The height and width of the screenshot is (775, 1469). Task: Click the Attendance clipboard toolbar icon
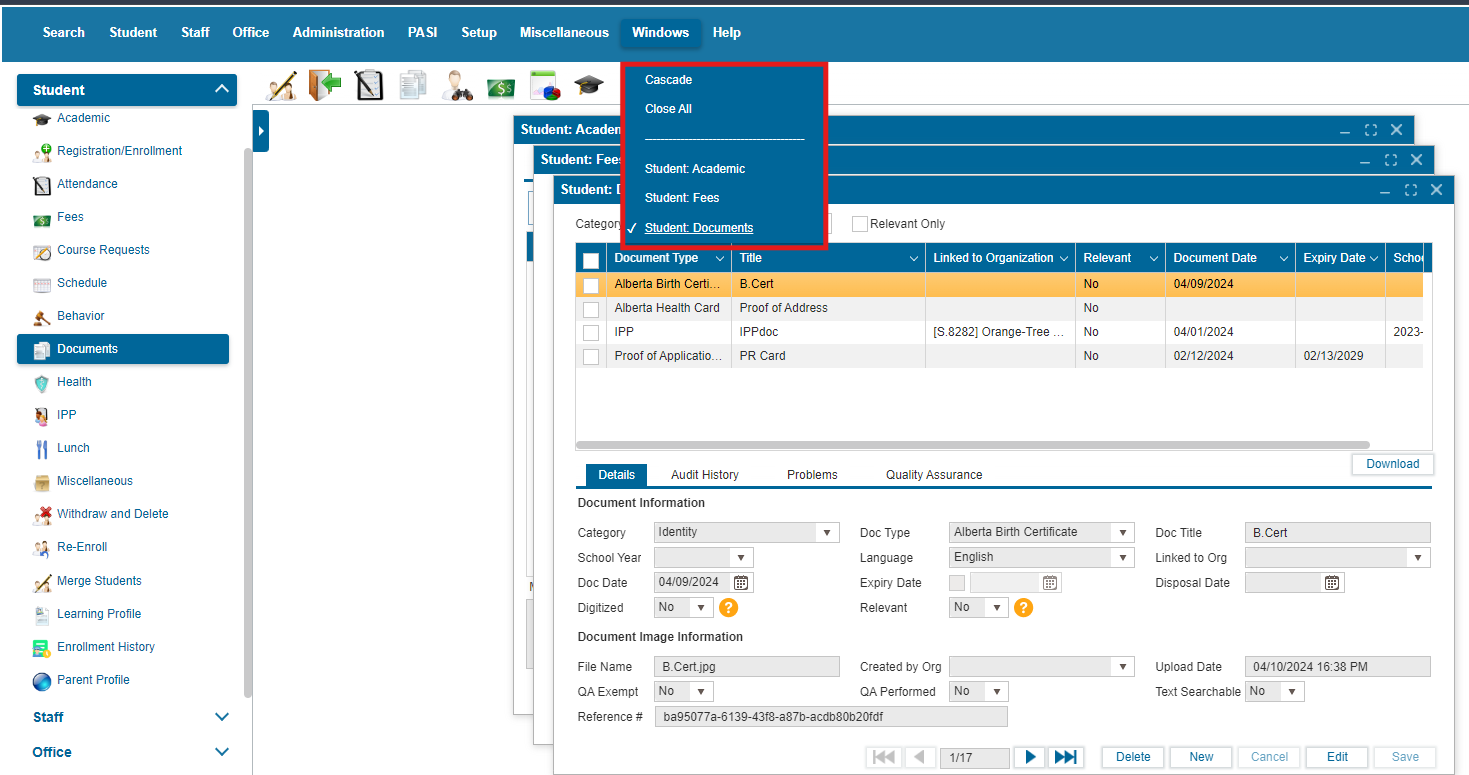click(x=369, y=85)
